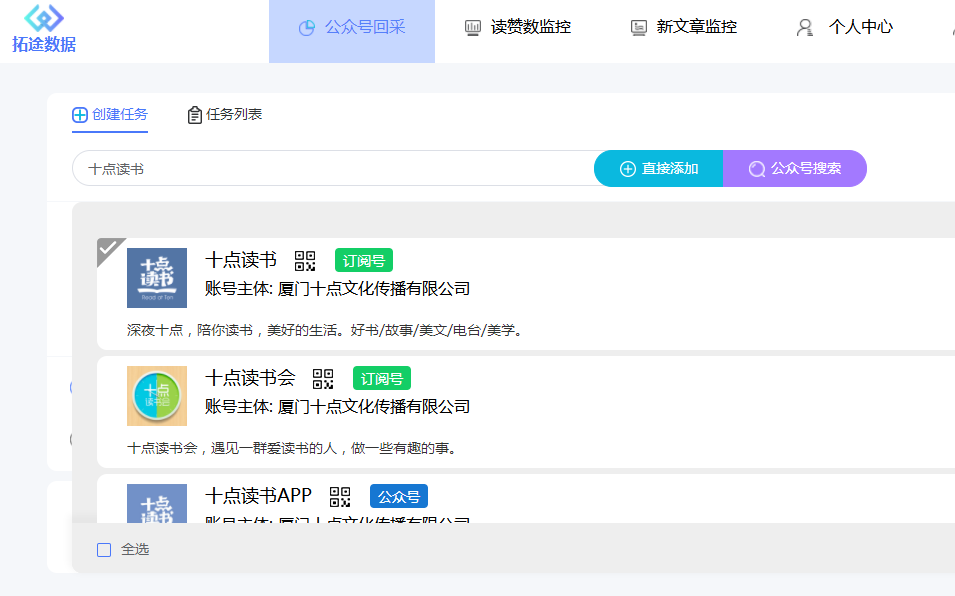Click 账号主体 line under 十点读书会

click(337, 407)
